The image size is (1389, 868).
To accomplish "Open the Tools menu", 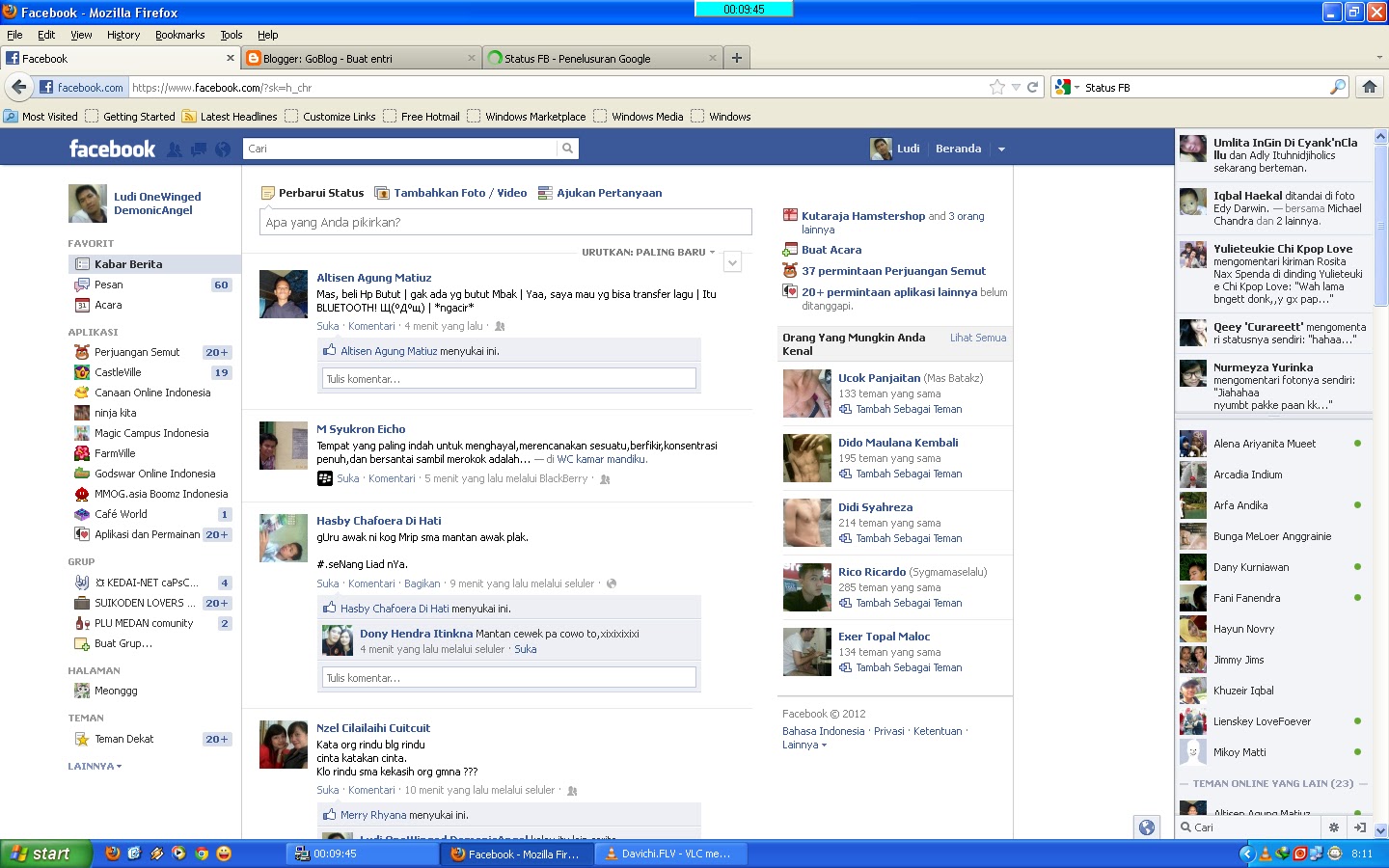I will (x=231, y=35).
